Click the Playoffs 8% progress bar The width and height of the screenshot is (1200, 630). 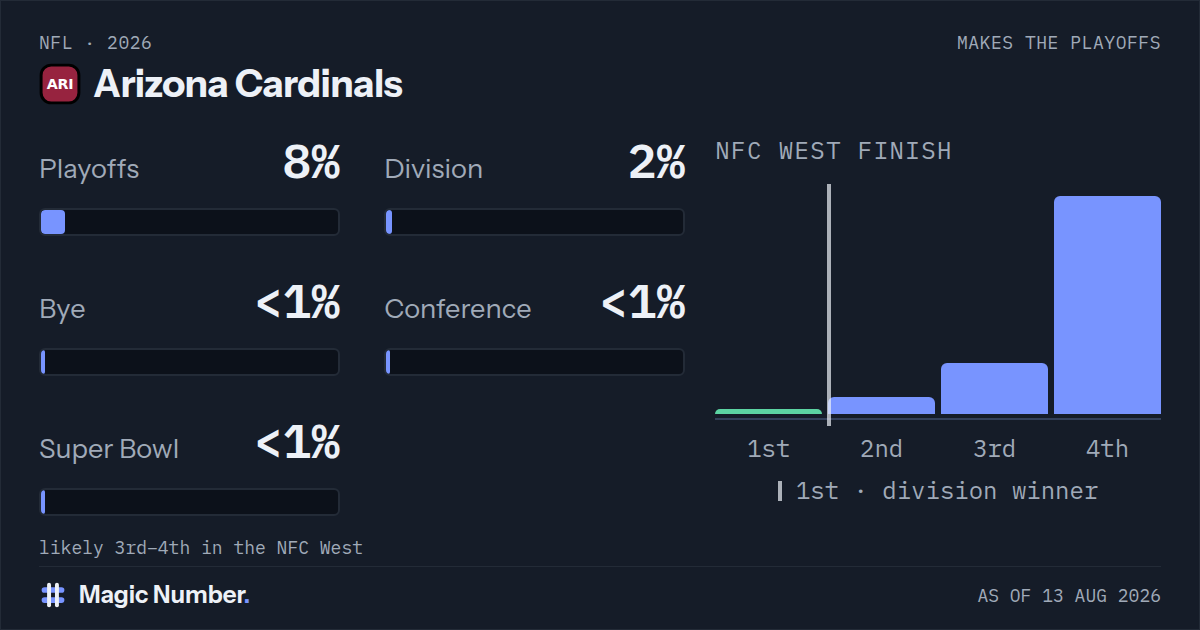tap(189, 222)
